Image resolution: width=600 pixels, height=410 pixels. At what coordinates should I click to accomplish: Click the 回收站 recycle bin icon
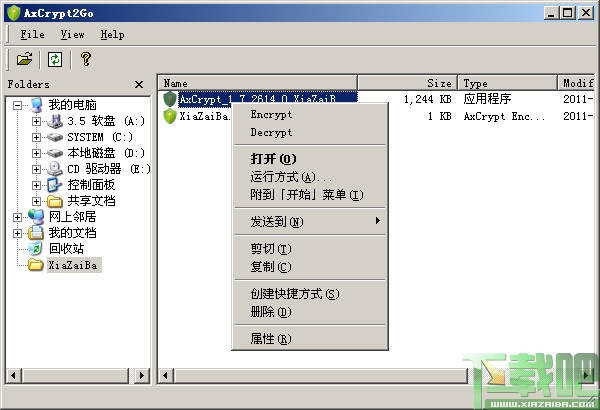[x=35, y=248]
